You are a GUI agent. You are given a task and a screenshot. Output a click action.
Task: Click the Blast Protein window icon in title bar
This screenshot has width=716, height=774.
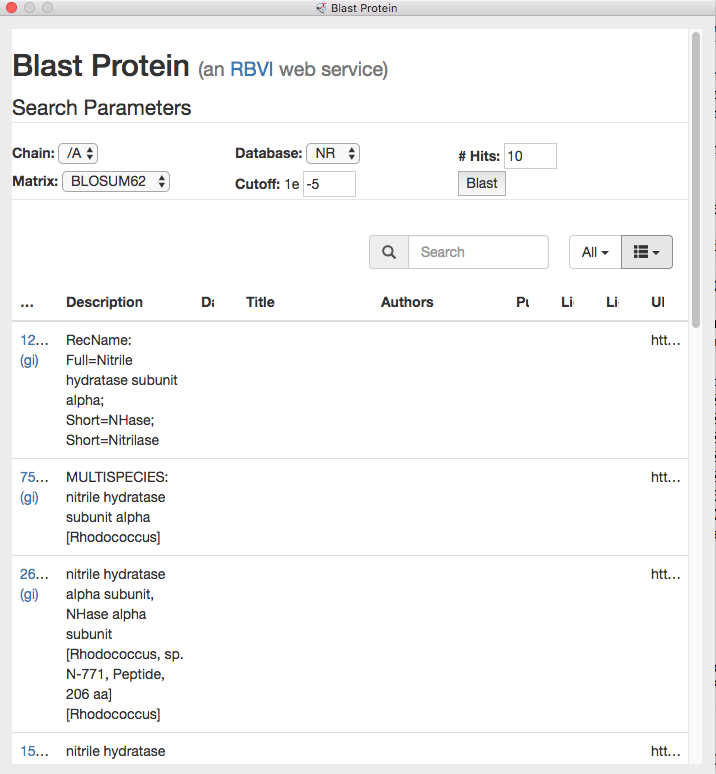click(x=321, y=8)
